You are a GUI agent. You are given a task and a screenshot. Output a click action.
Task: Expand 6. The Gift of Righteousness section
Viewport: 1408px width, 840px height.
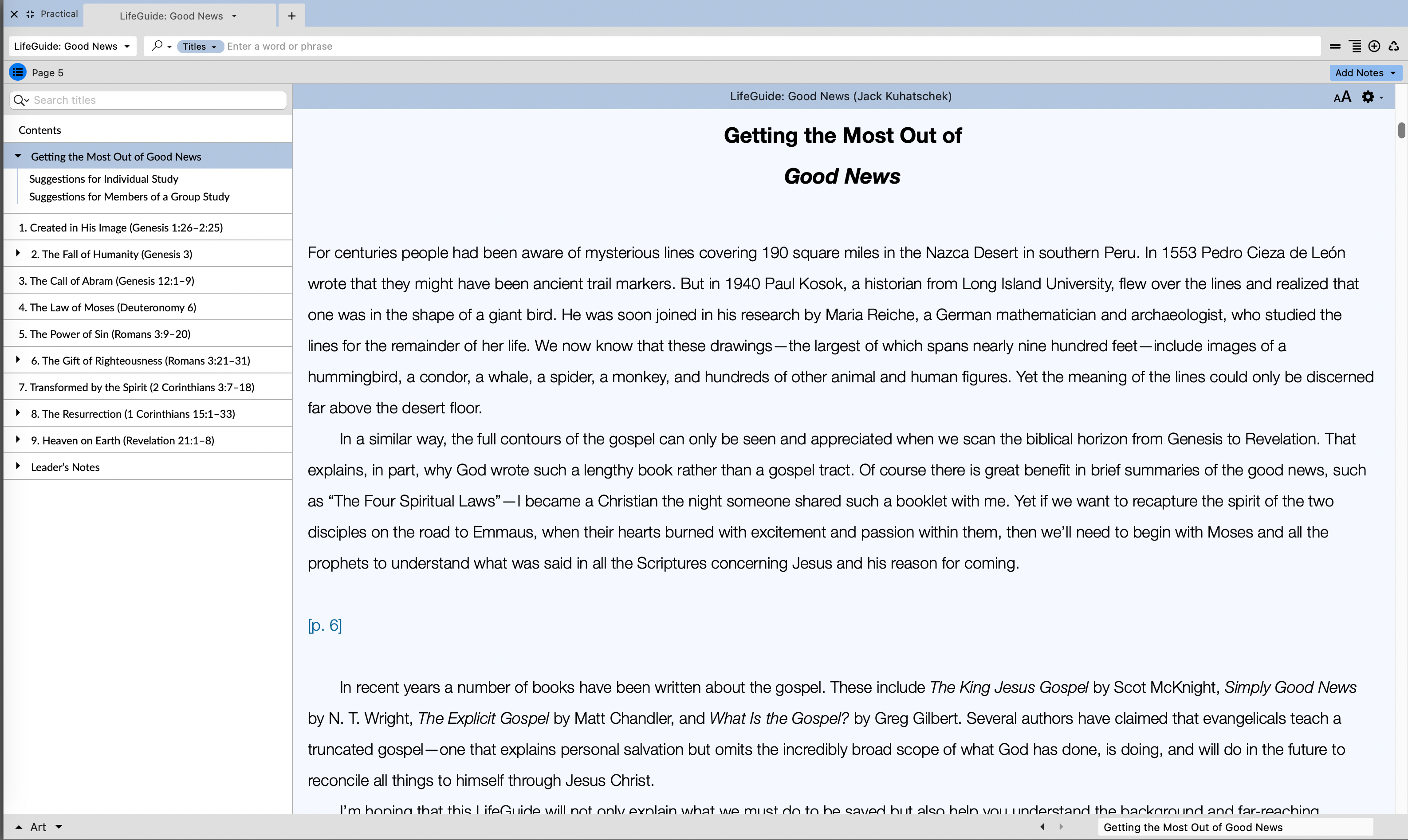pyautogui.click(x=18, y=359)
